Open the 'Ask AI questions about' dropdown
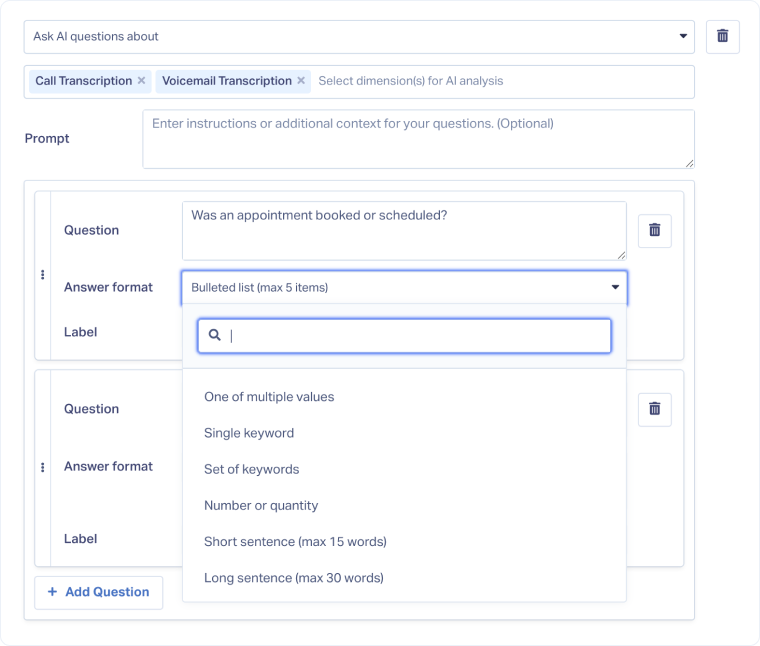Screen dimensions: 760x646 click(x=358, y=37)
